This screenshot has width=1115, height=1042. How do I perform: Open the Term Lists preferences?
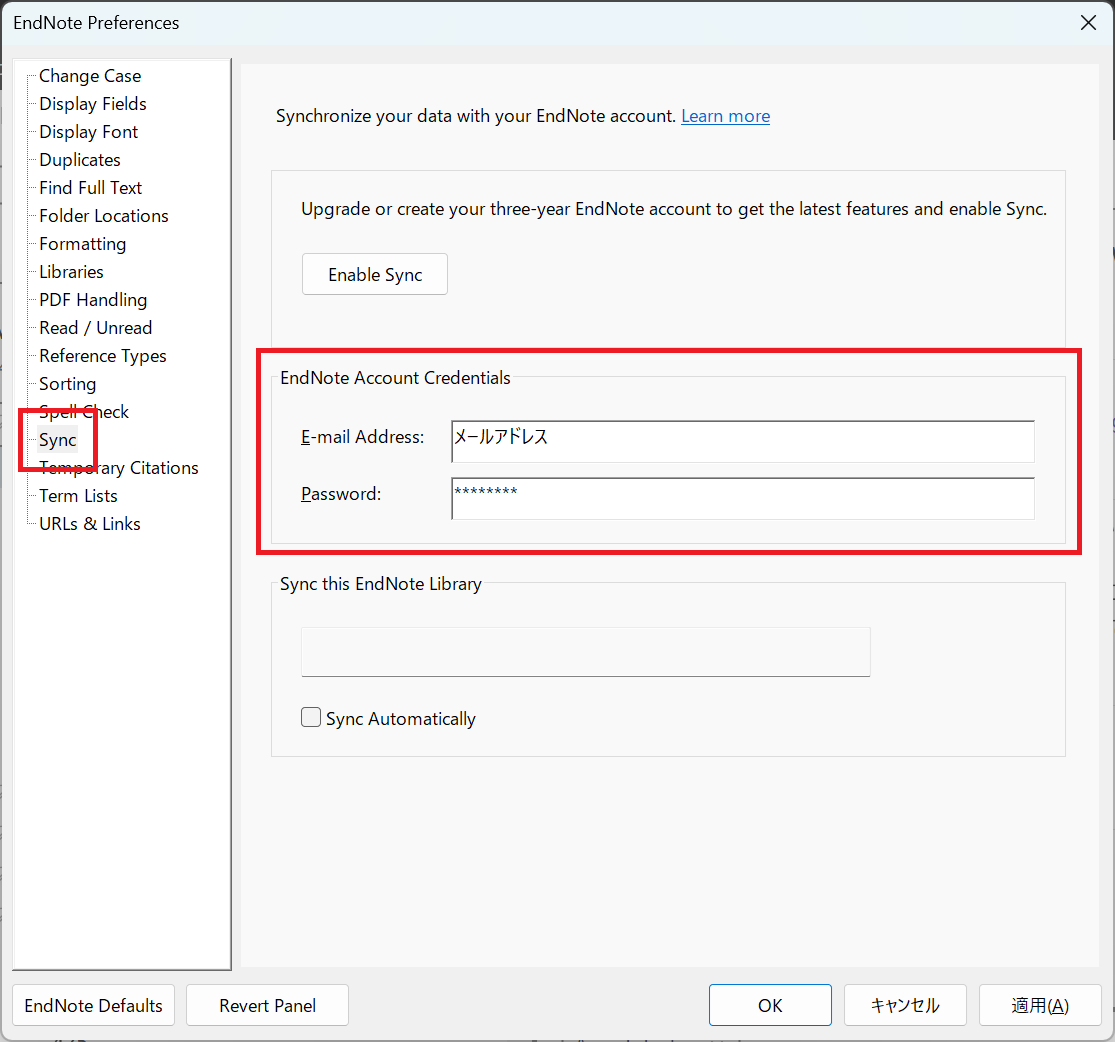(x=78, y=496)
